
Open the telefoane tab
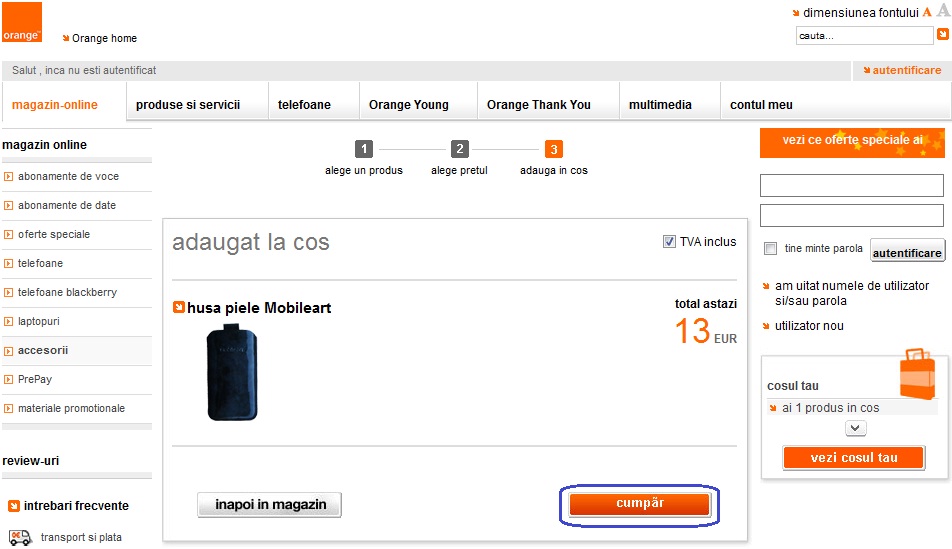coord(304,104)
